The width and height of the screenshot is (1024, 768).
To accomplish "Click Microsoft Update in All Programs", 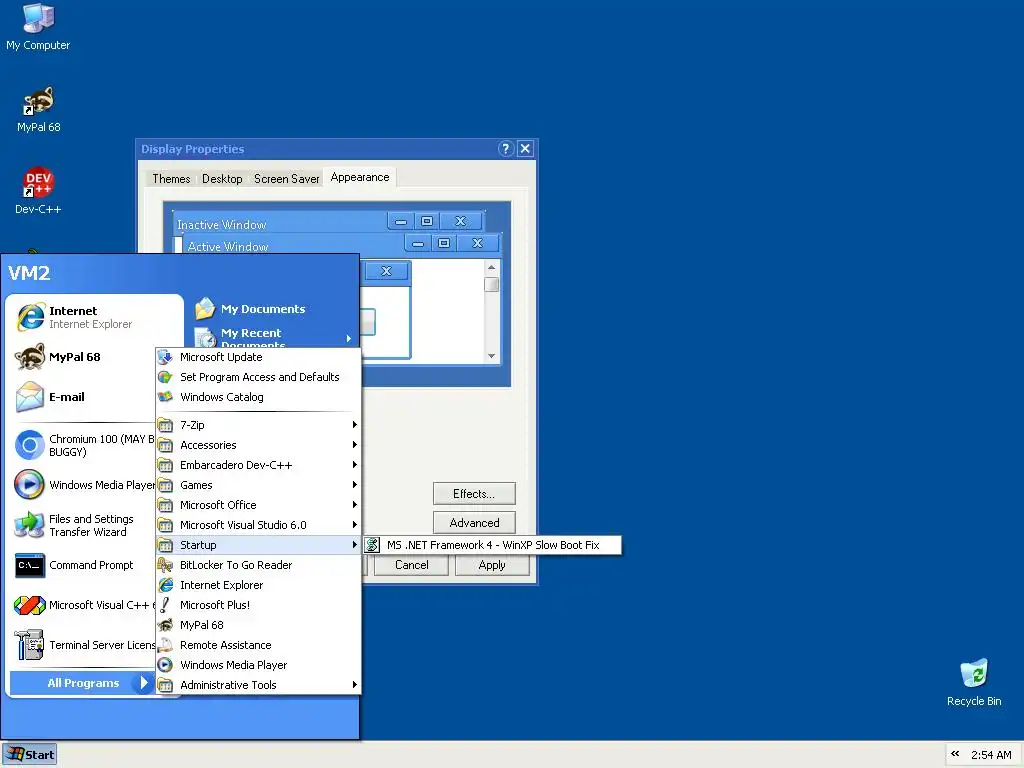I will click(x=259, y=357).
